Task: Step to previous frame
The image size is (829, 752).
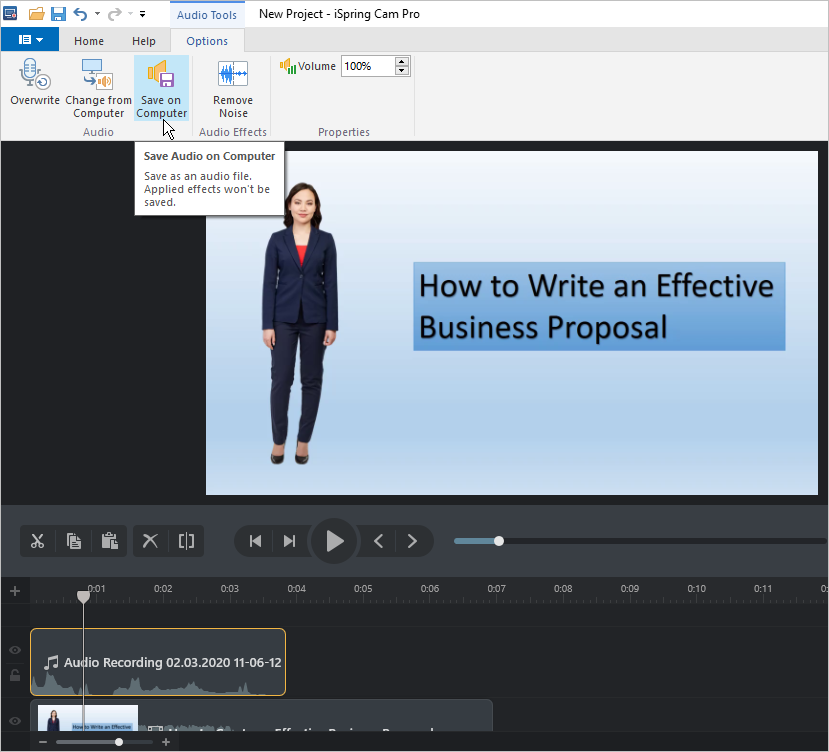Action: (x=379, y=541)
